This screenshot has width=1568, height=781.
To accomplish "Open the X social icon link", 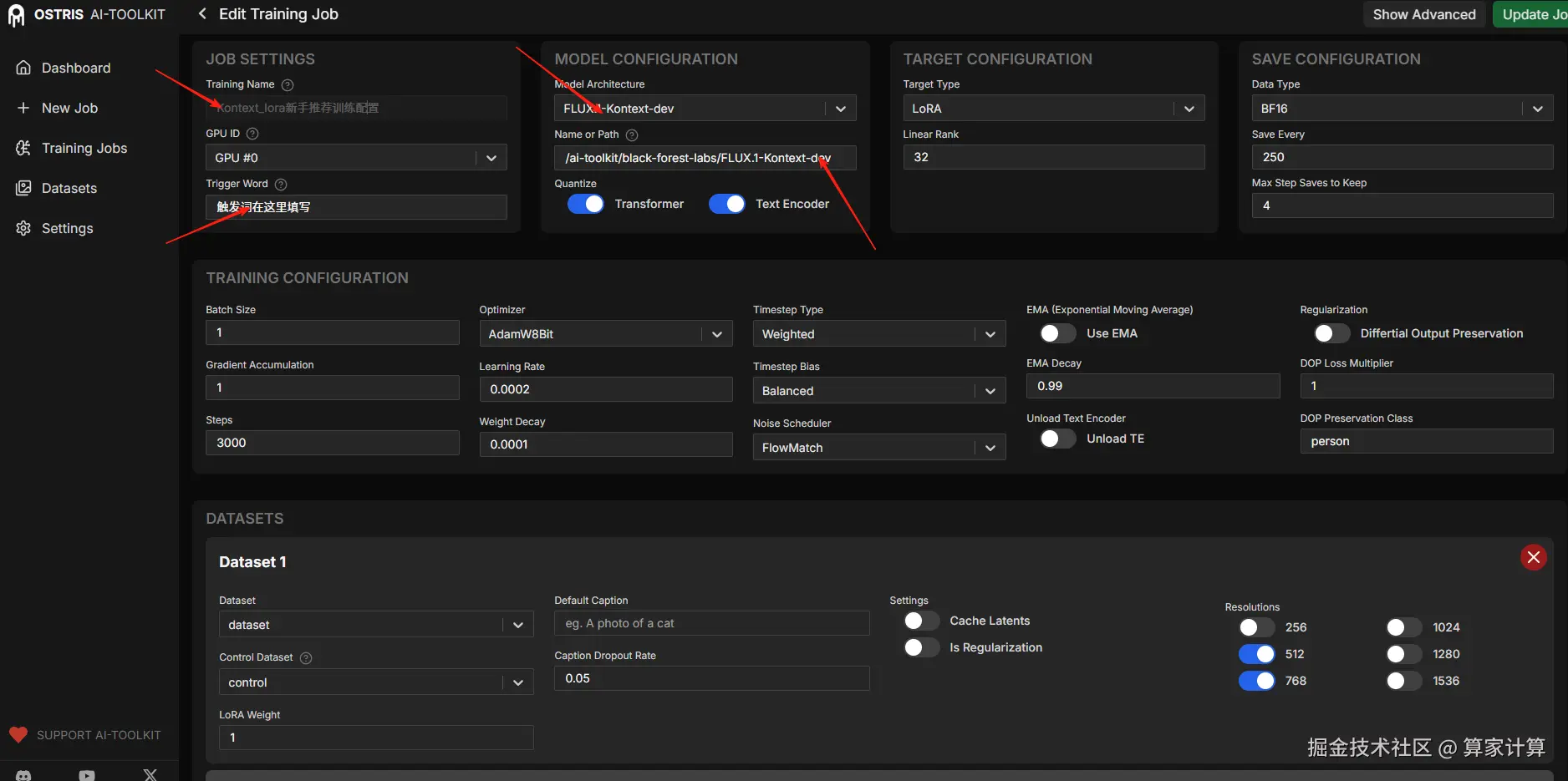I will pyautogui.click(x=150, y=775).
